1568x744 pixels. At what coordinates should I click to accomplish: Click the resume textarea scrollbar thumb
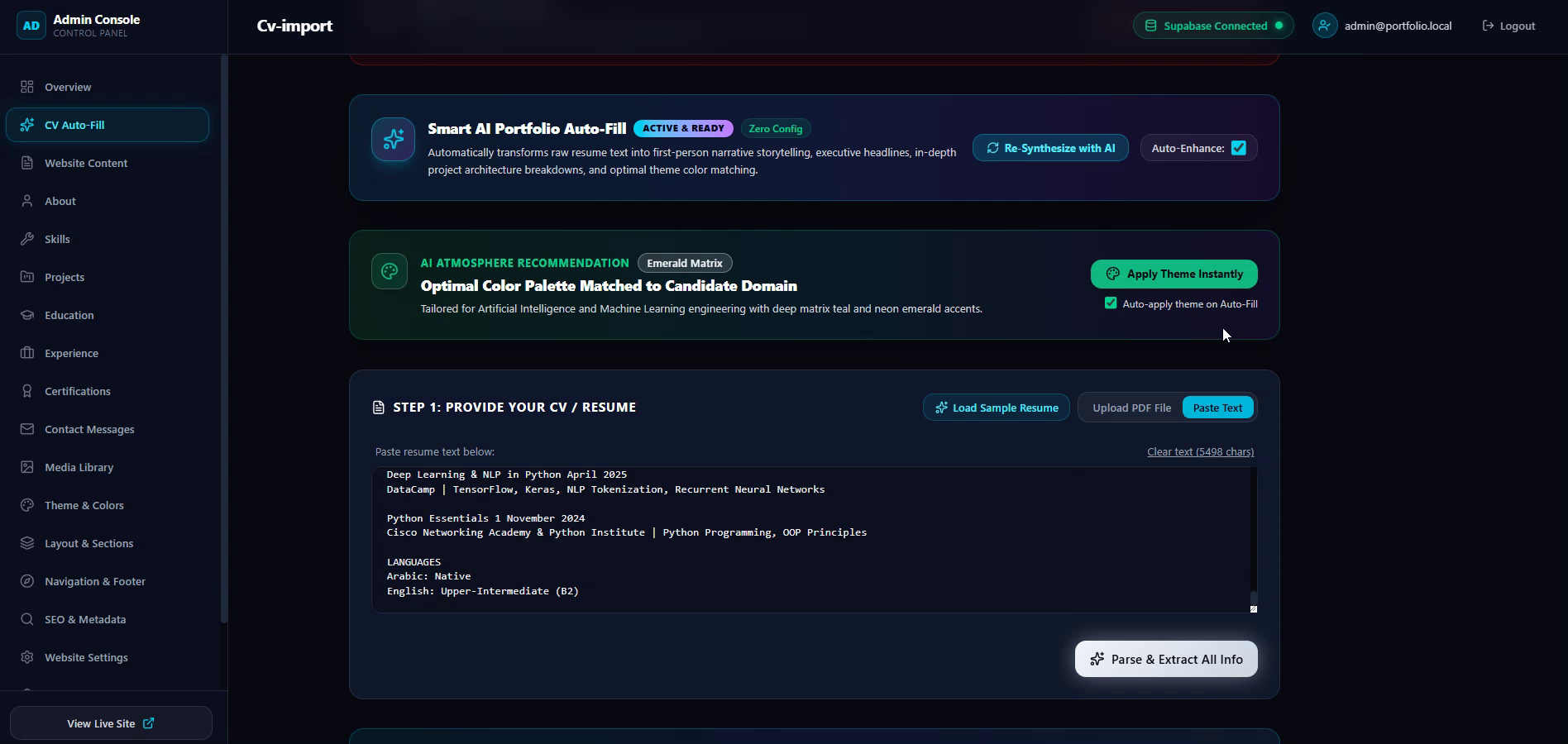[1253, 599]
